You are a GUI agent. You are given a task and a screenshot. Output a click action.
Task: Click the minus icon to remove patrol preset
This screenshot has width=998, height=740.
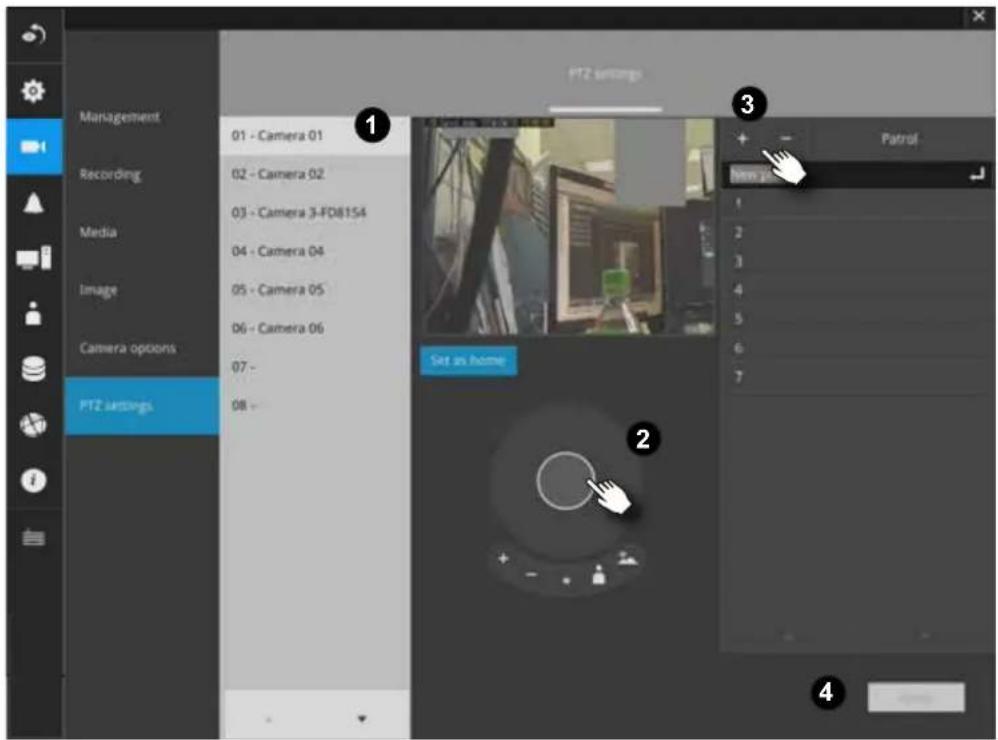pyautogui.click(x=785, y=138)
